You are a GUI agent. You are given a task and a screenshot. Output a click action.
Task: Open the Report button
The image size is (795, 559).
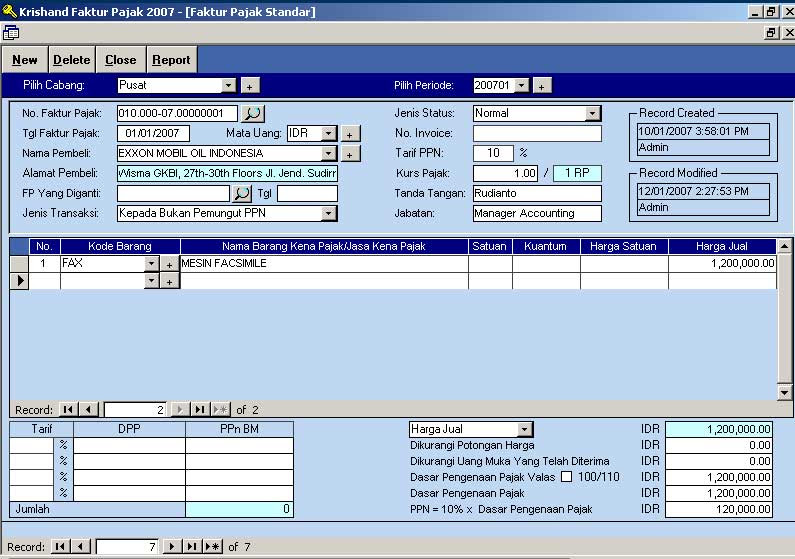[171, 60]
